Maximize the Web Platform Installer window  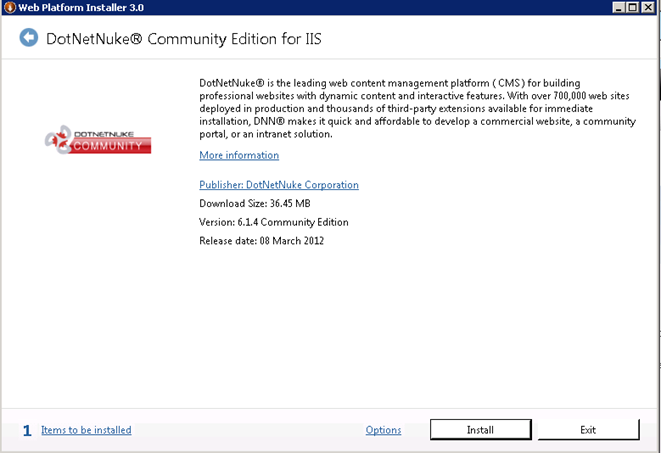[x=633, y=7]
